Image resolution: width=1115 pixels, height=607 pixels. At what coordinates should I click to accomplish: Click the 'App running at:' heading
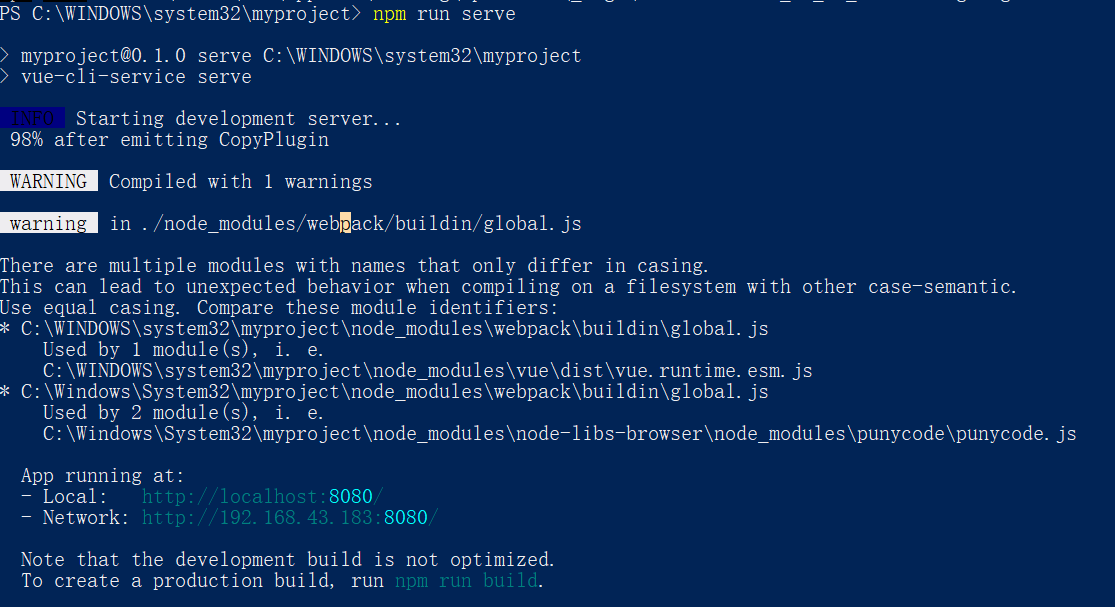[x=103, y=475]
